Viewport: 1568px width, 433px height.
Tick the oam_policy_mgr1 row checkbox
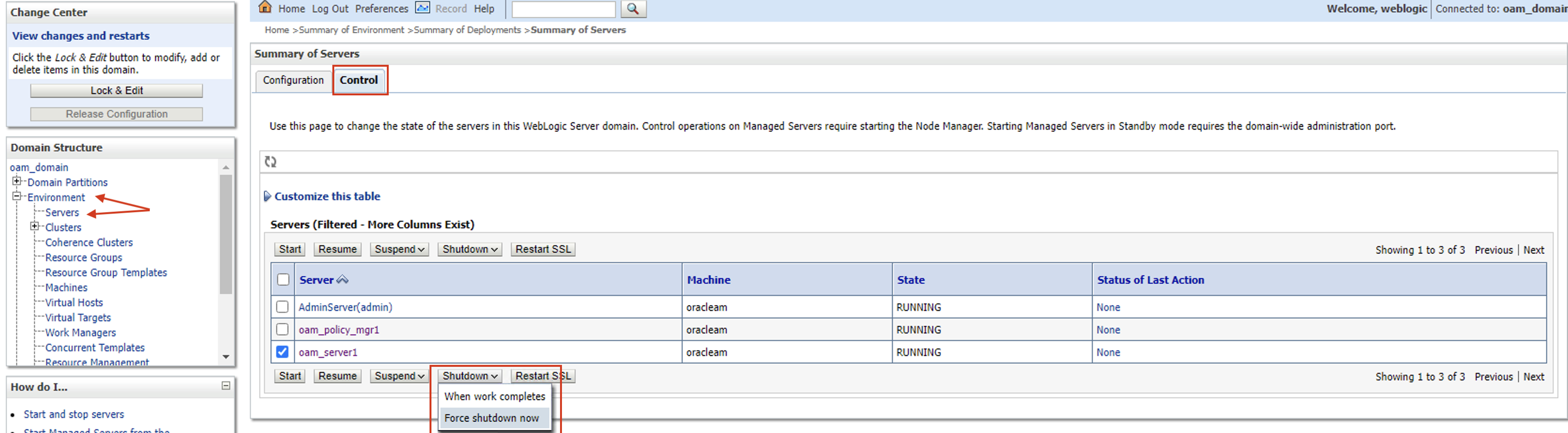click(283, 330)
